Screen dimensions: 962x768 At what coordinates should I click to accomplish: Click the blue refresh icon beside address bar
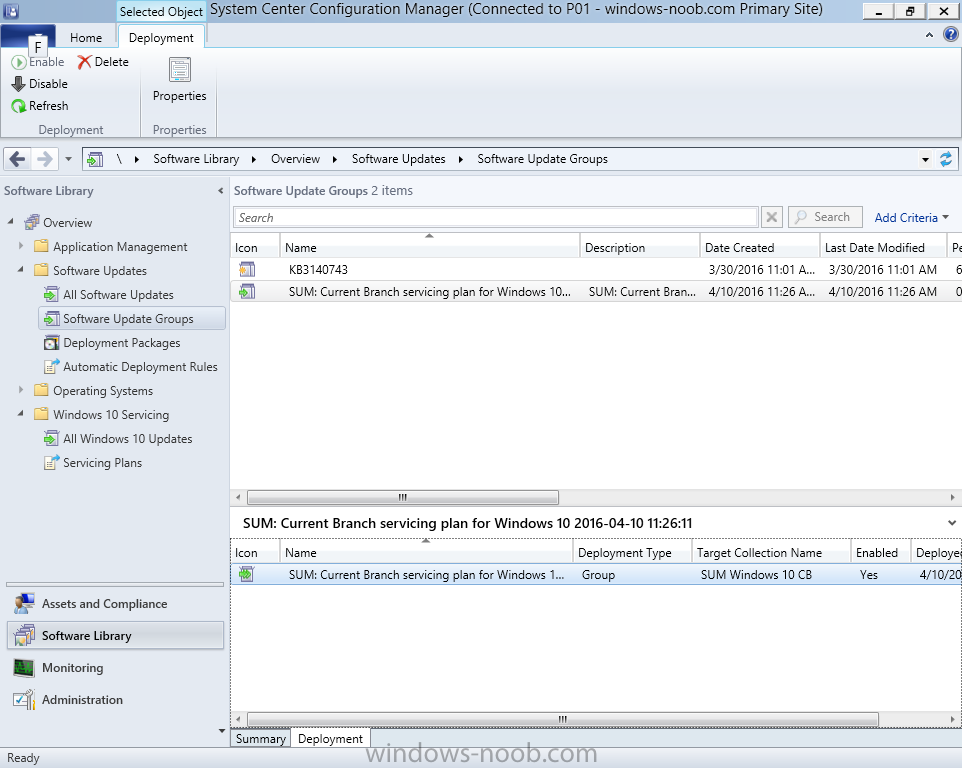[946, 159]
